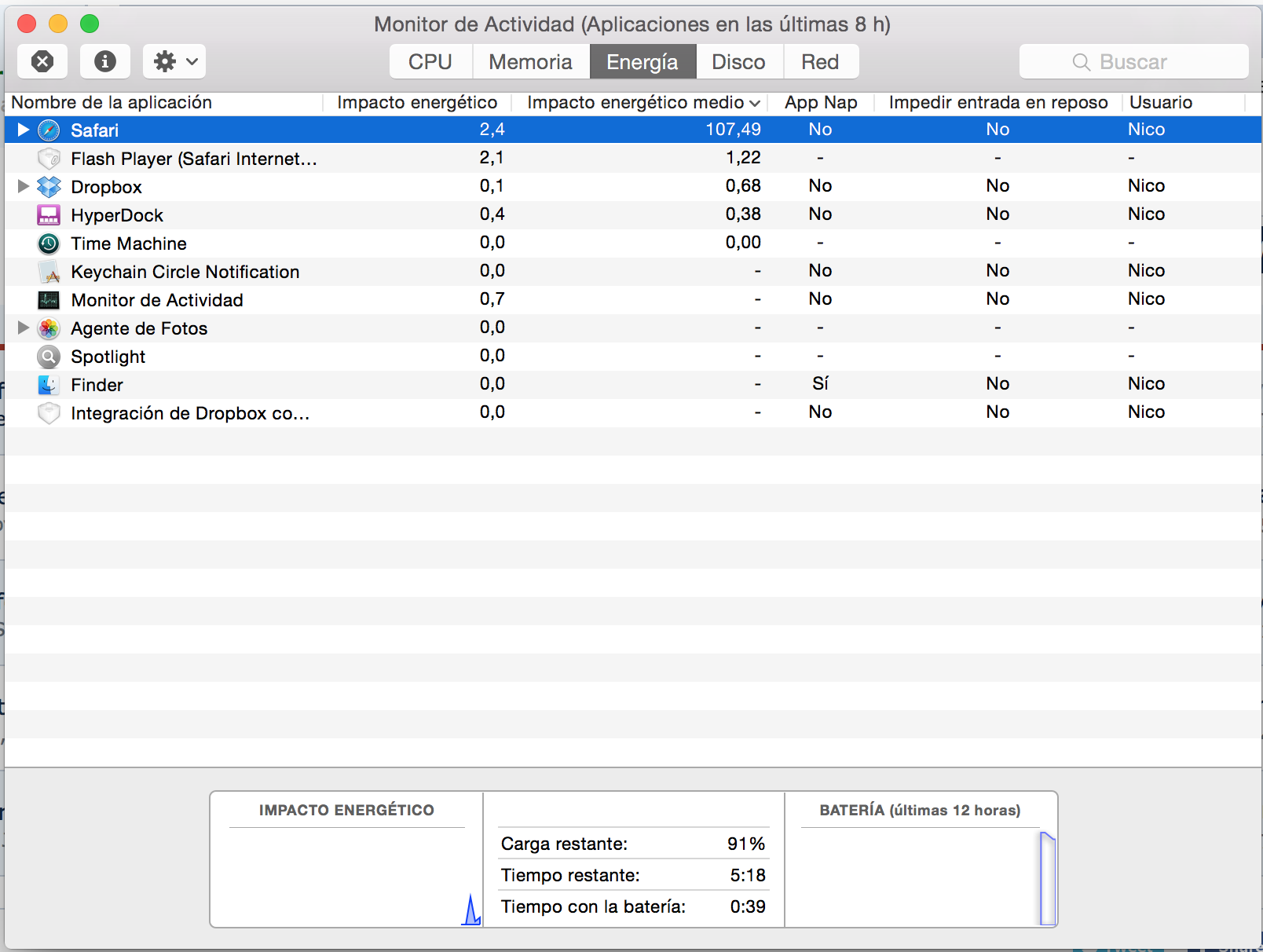Click the Impacto Energético graph spike
Image resolution: width=1263 pixels, height=952 pixels.
(x=471, y=910)
